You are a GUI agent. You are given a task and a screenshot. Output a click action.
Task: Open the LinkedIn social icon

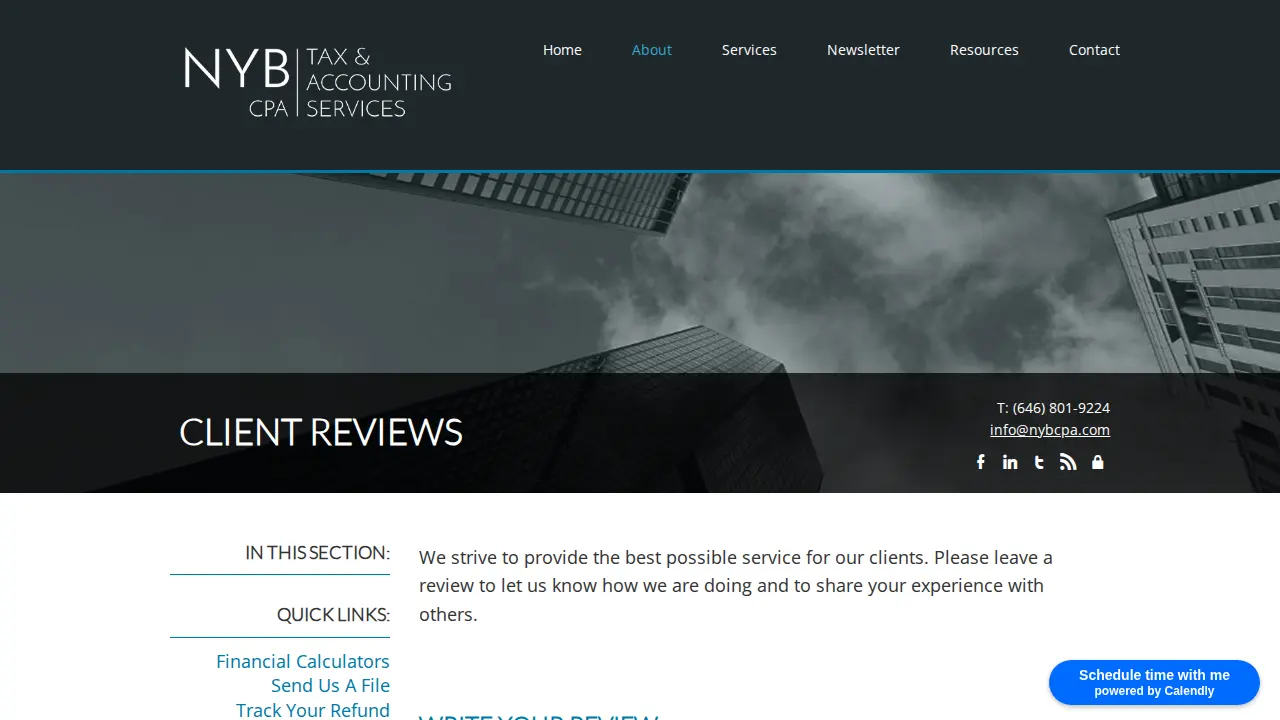(x=1010, y=462)
